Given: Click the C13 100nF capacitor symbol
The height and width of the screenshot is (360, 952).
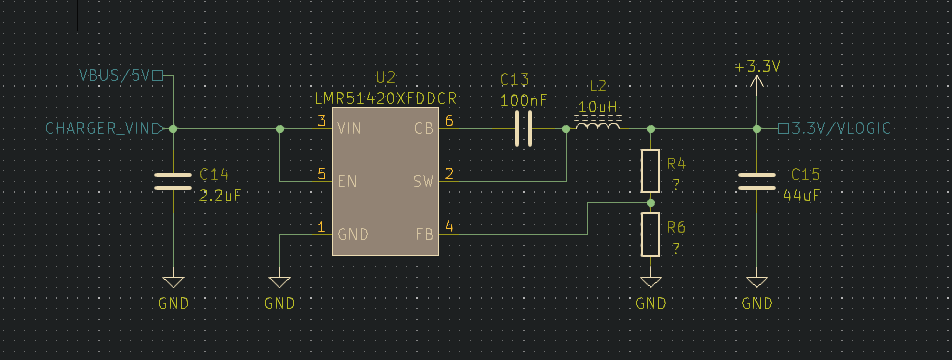Looking at the screenshot, I should click(x=523, y=128).
